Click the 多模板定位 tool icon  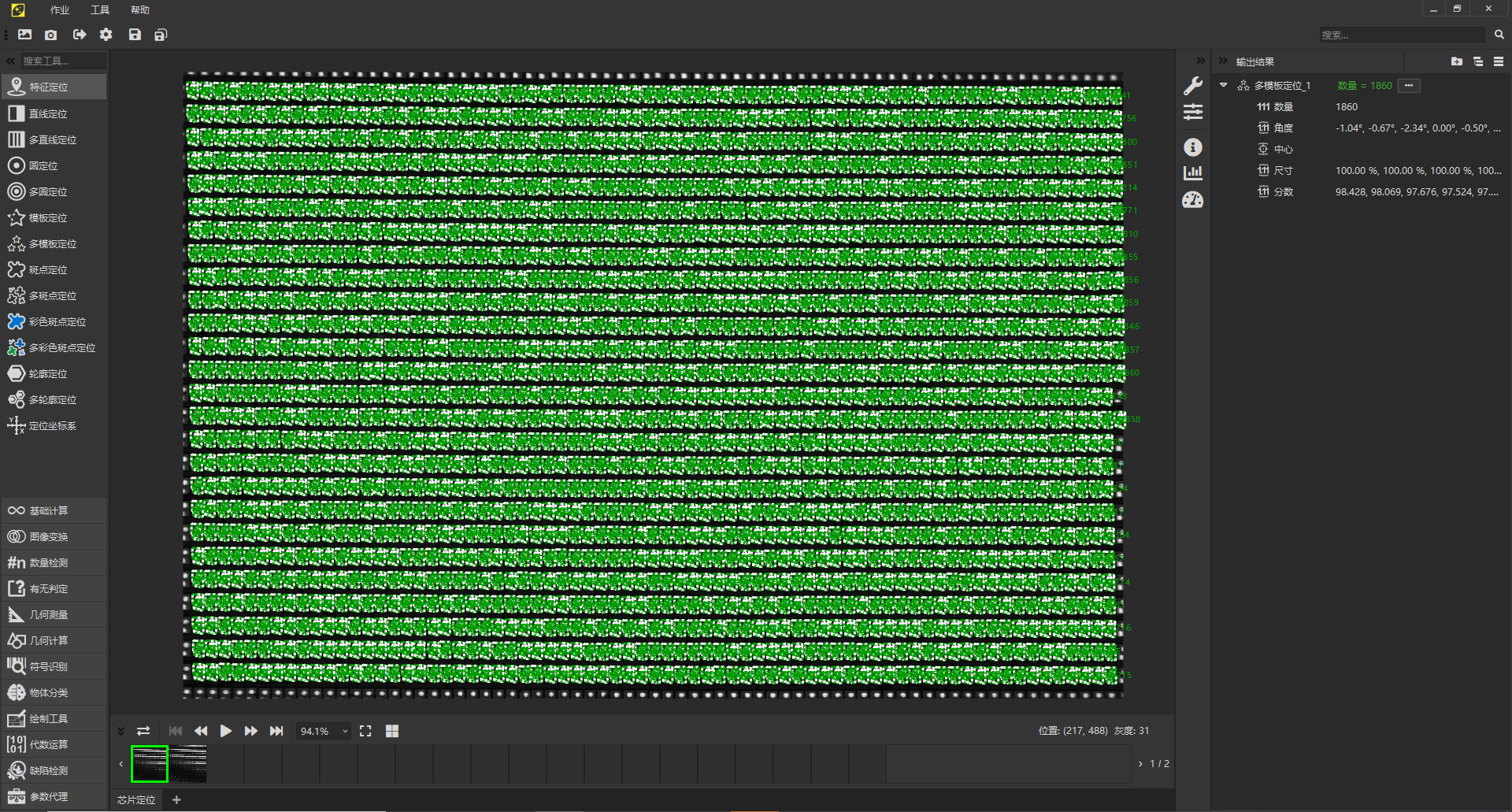point(17,244)
